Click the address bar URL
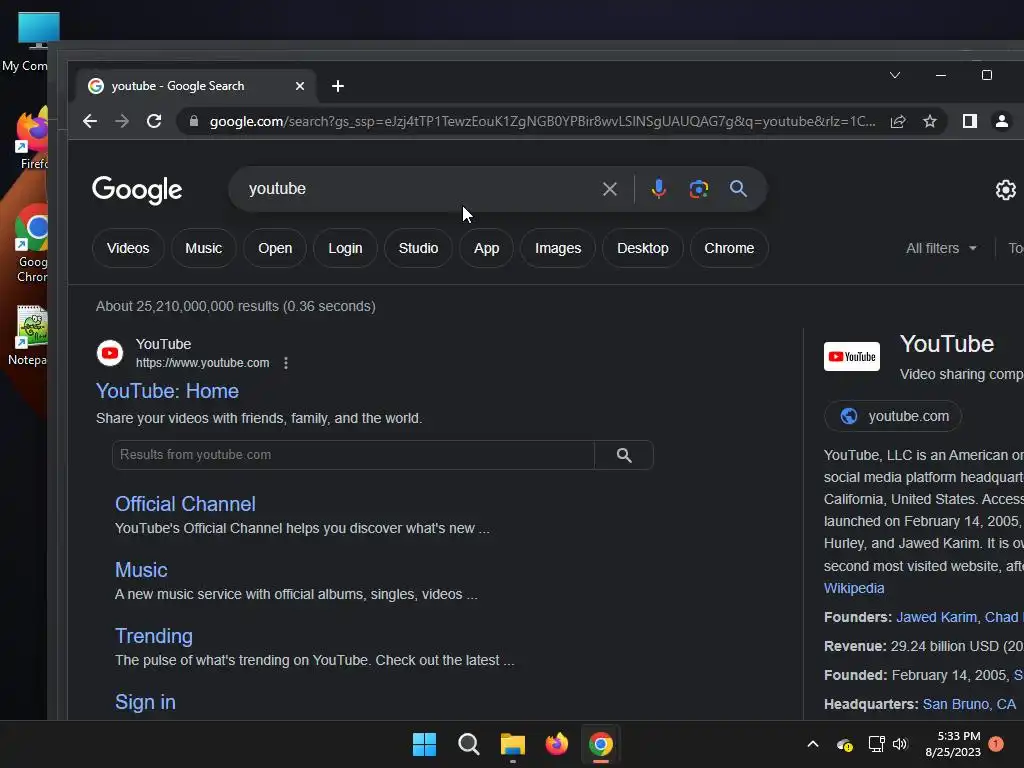 tap(542, 121)
